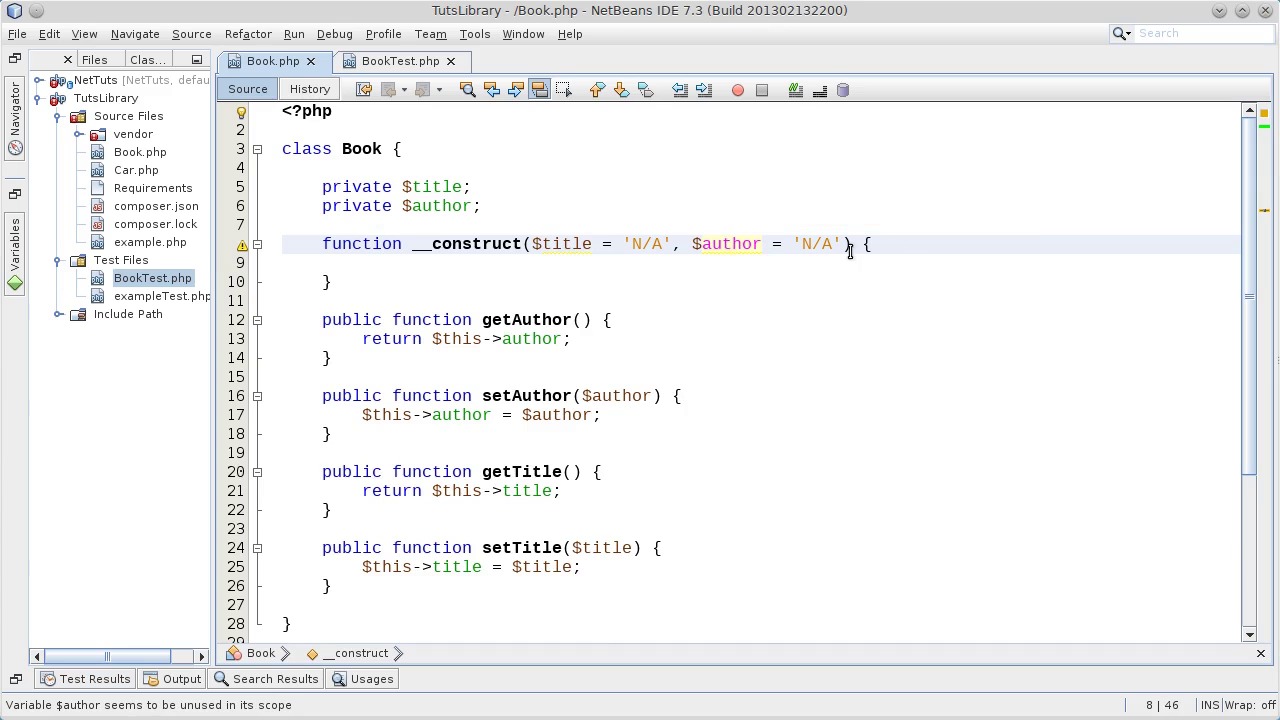Click the Shift Line Right icon
1280x720 pixels.
click(x=703, y=90)
